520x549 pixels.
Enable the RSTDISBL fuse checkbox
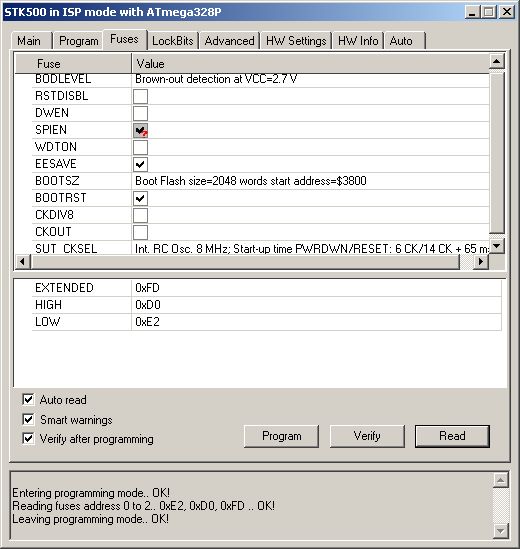pos(140,96)
